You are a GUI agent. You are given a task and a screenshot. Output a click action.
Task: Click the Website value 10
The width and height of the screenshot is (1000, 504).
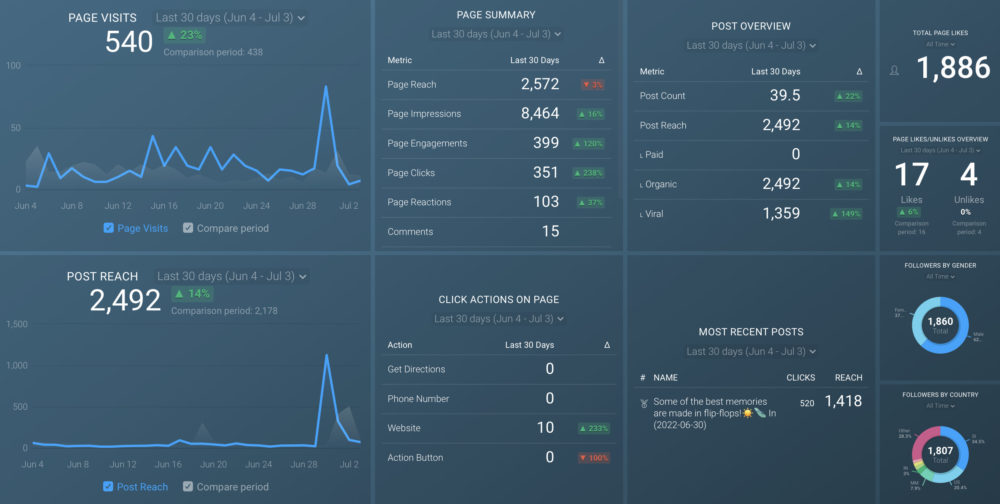click(545, 427)
